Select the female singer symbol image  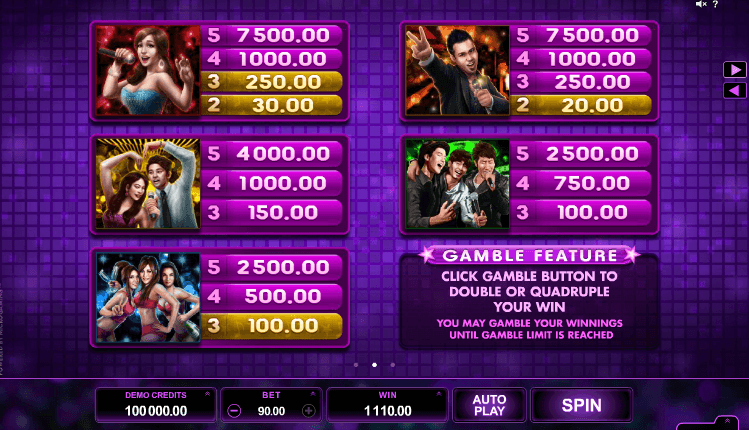[148, 70]
